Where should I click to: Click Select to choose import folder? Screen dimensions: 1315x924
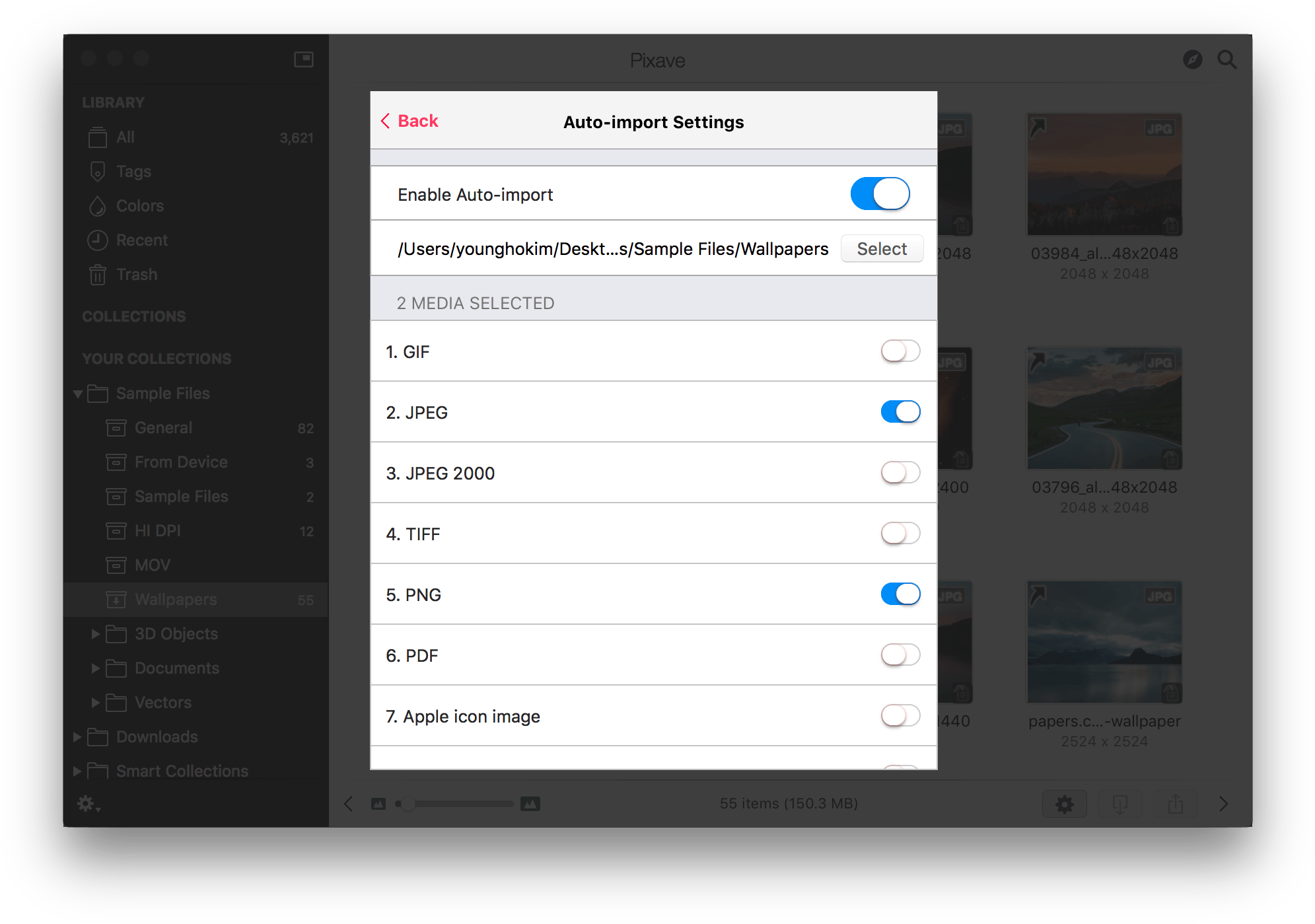[x=881, y=249]
